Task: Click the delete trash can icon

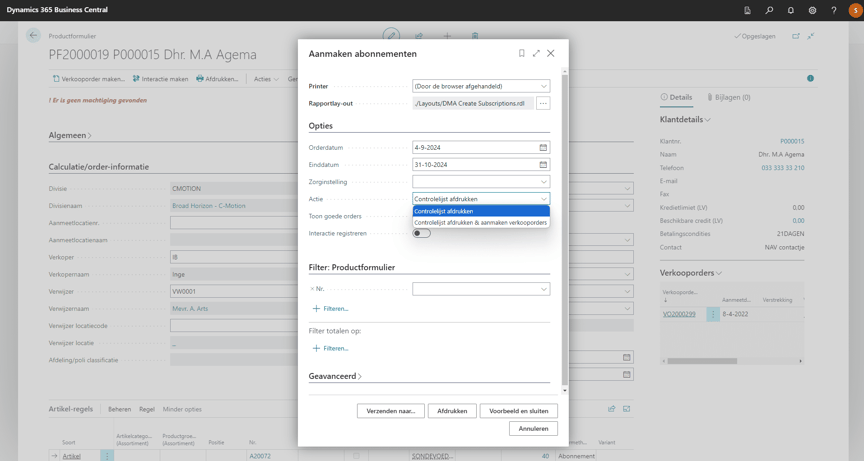Action: click(475, 36)
